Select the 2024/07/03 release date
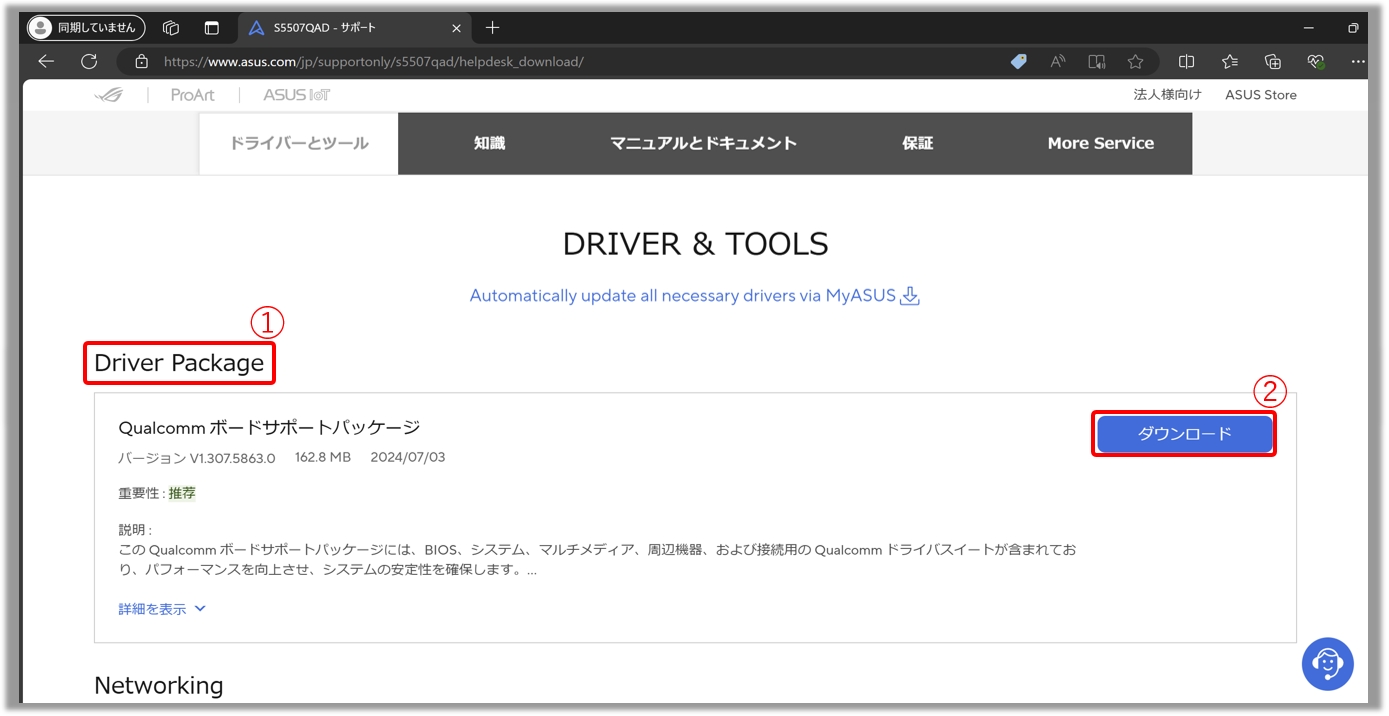 [408, 457]
